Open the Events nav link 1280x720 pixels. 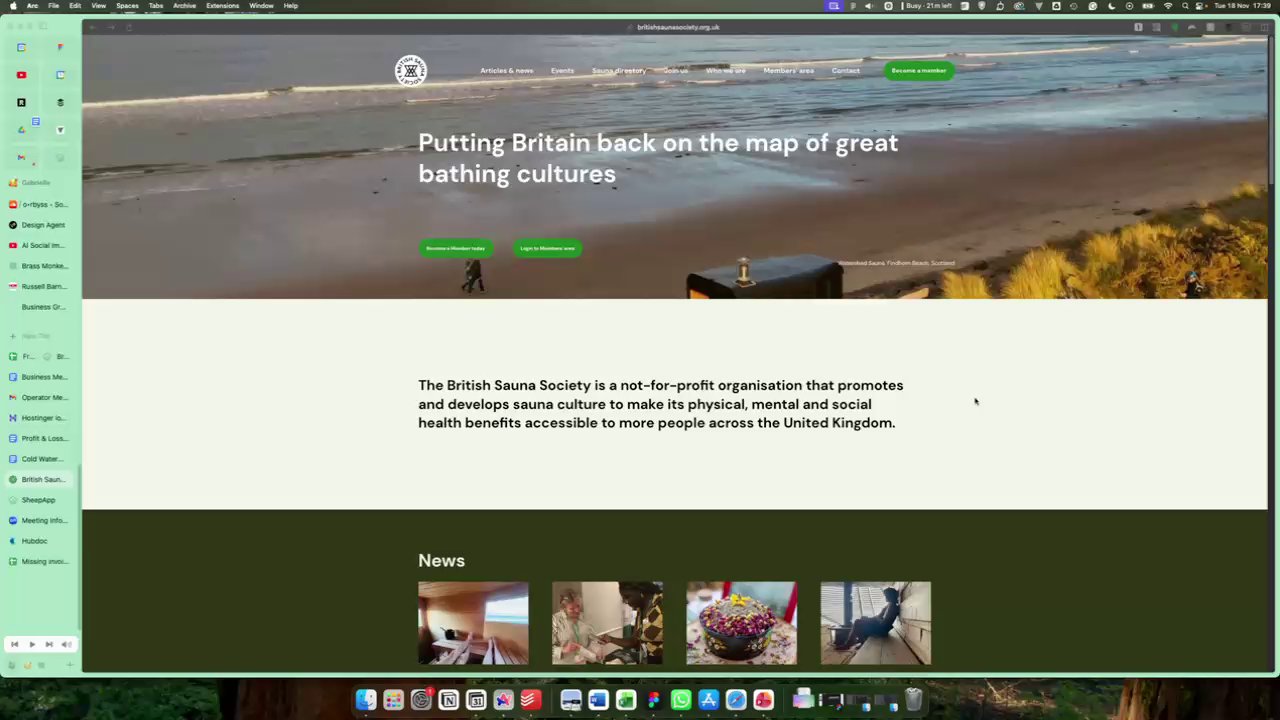562,71
